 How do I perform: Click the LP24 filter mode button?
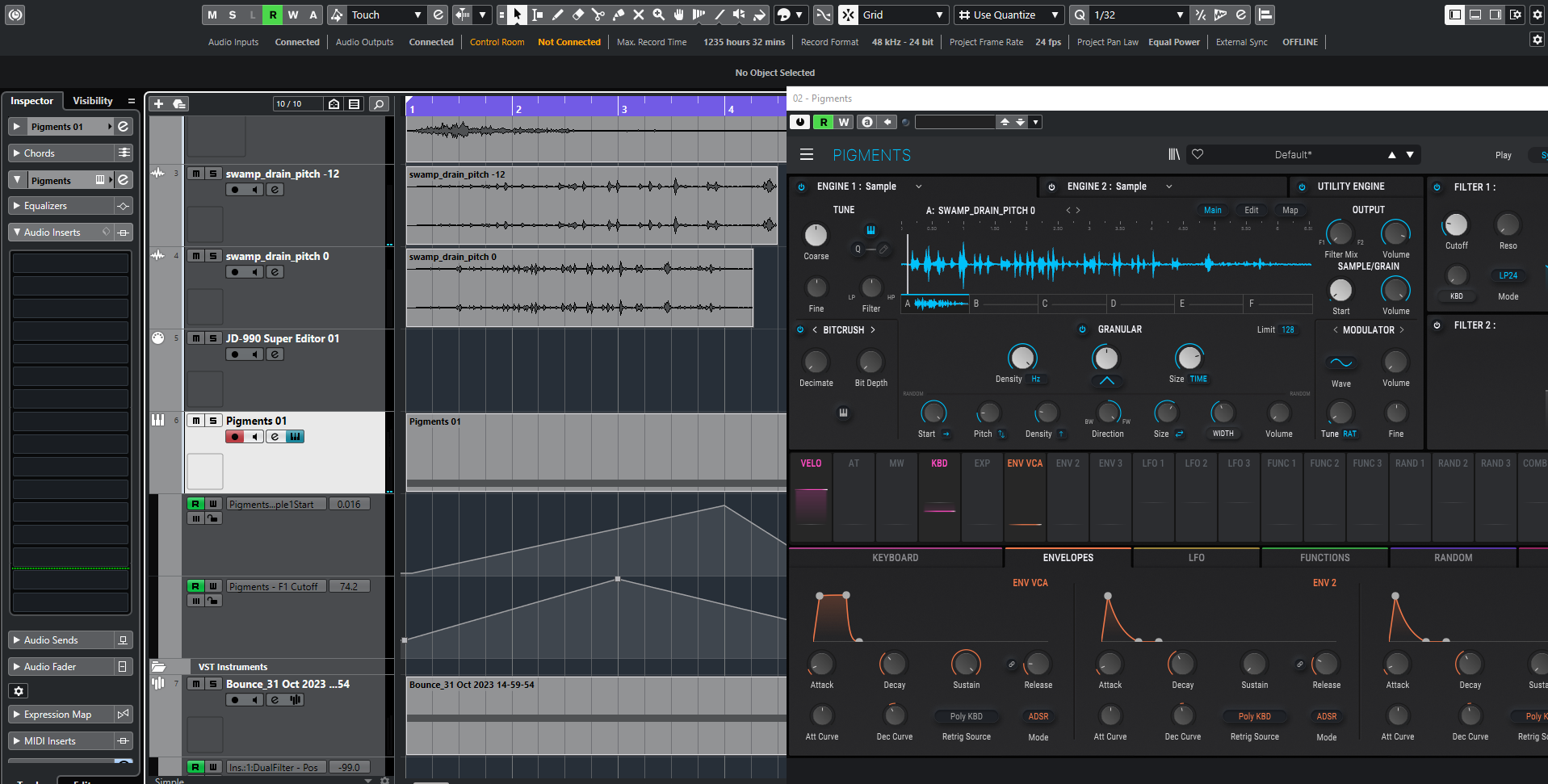[1508, 275]
